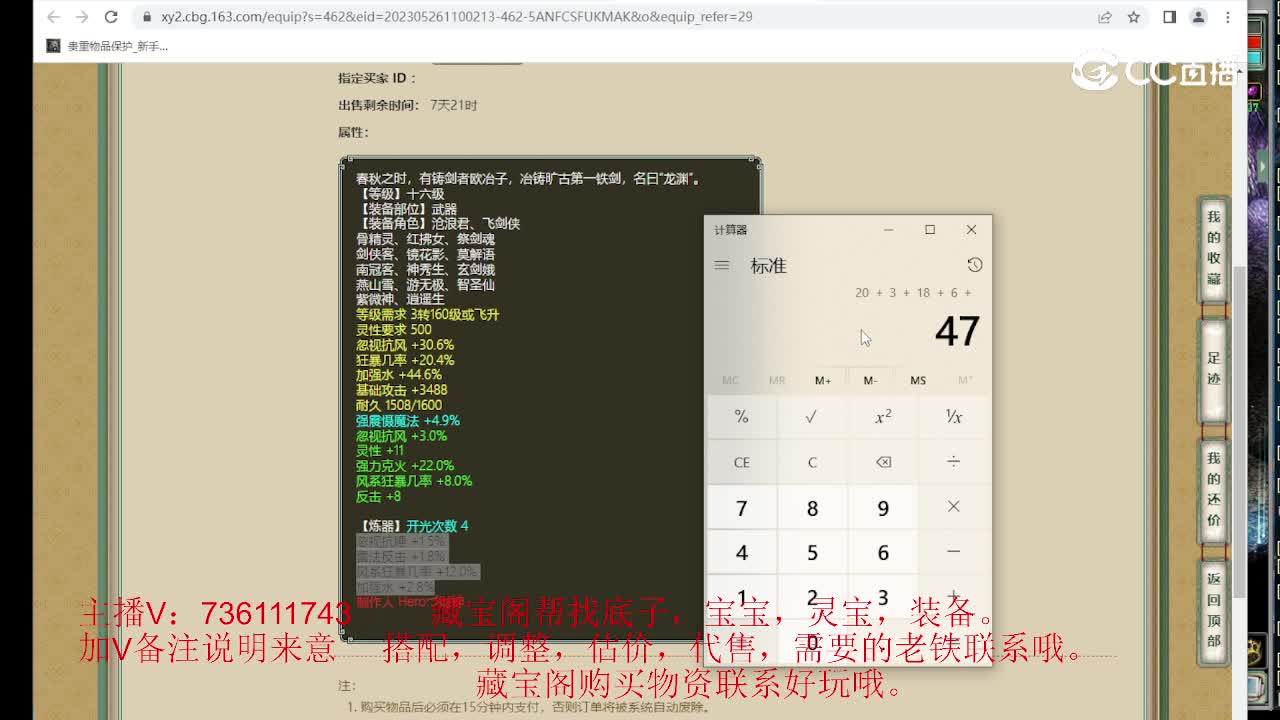Open the Chrome three-dot menu
Screen dimensions: 1280x720
1228,17
